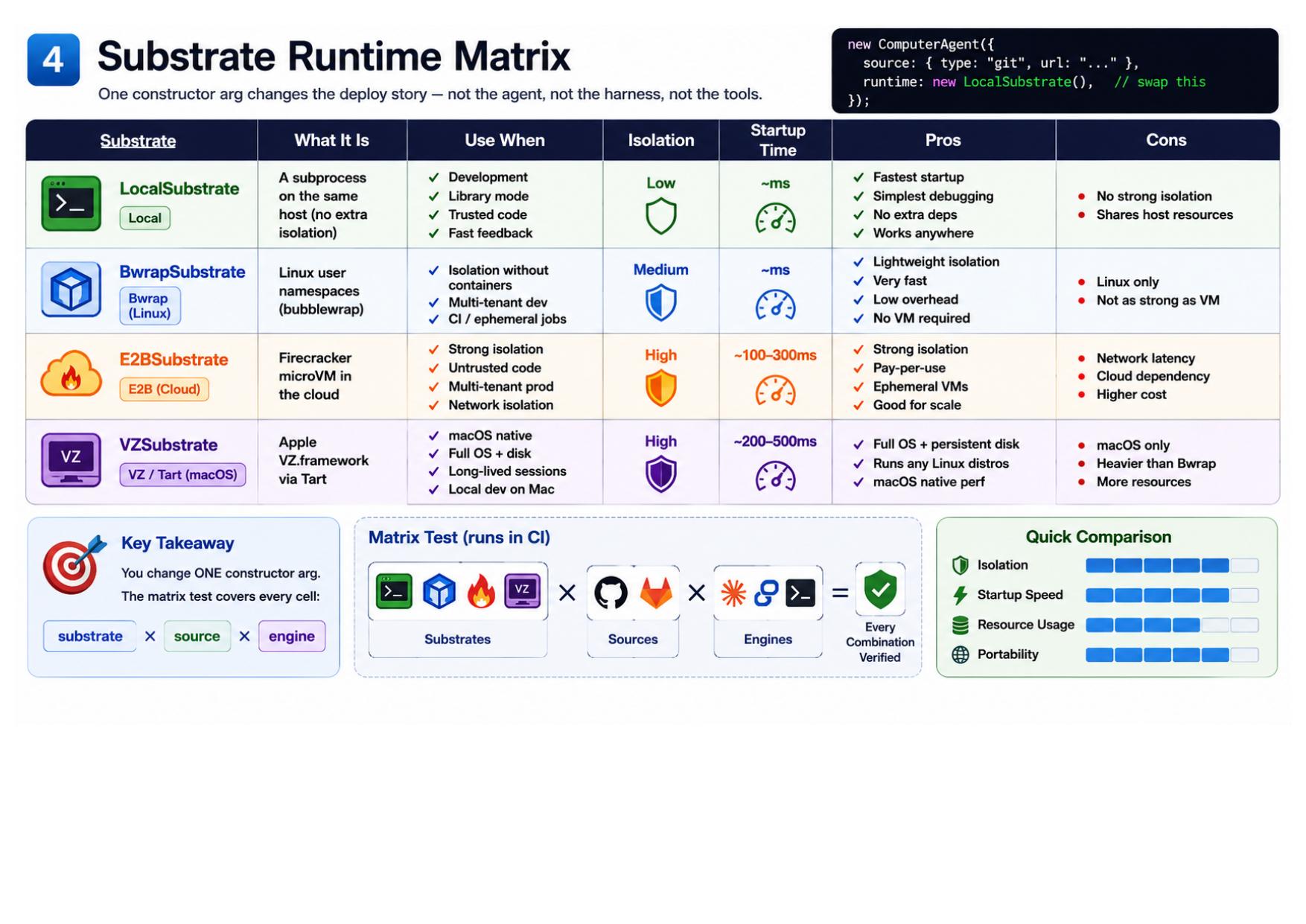Click the purple VZ icon in Matrix Test
The width and height of the screenshot is (1306, 924).
tap(522, 591)
